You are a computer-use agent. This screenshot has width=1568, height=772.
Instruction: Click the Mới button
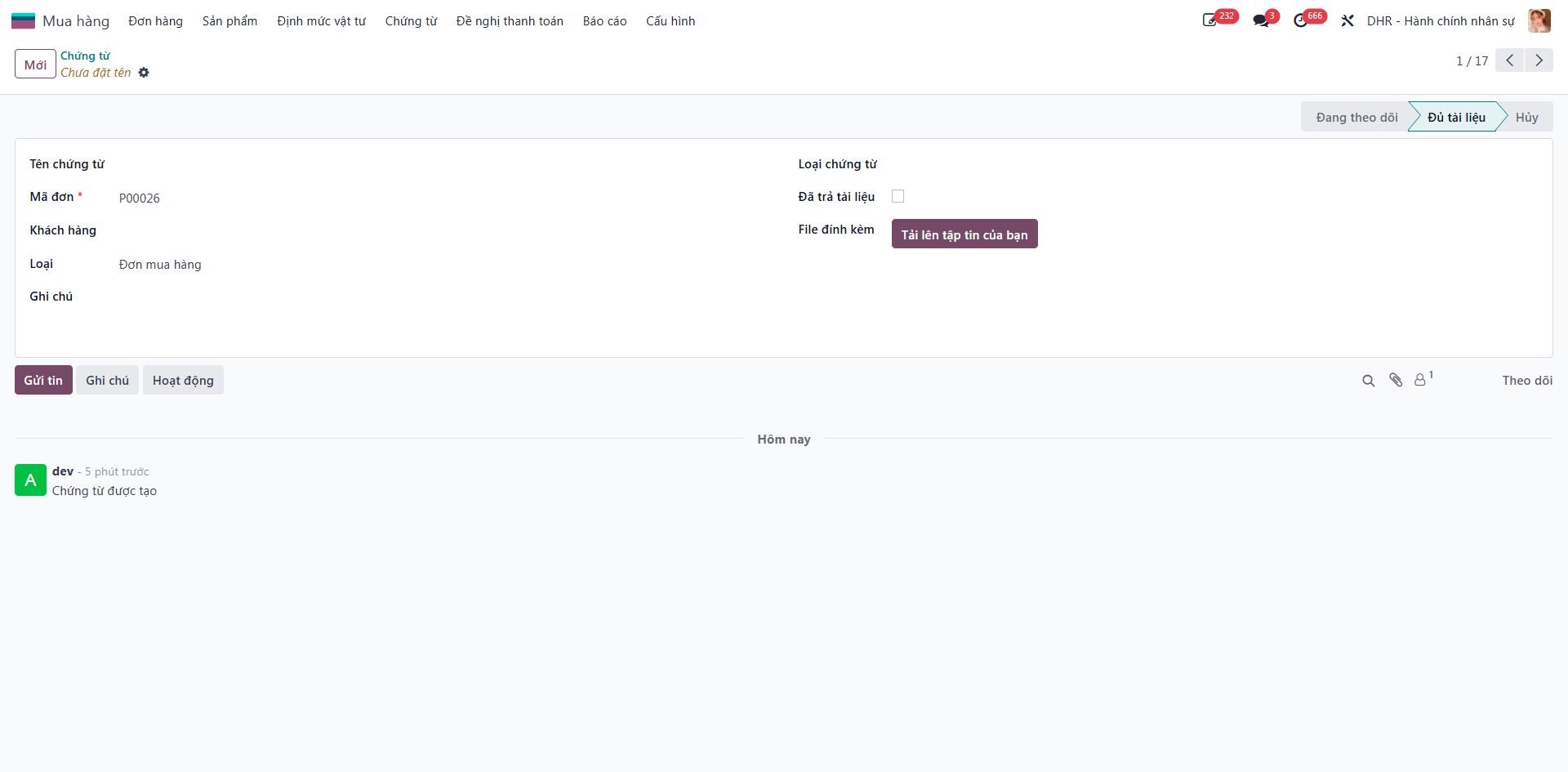tap(35, 65)
